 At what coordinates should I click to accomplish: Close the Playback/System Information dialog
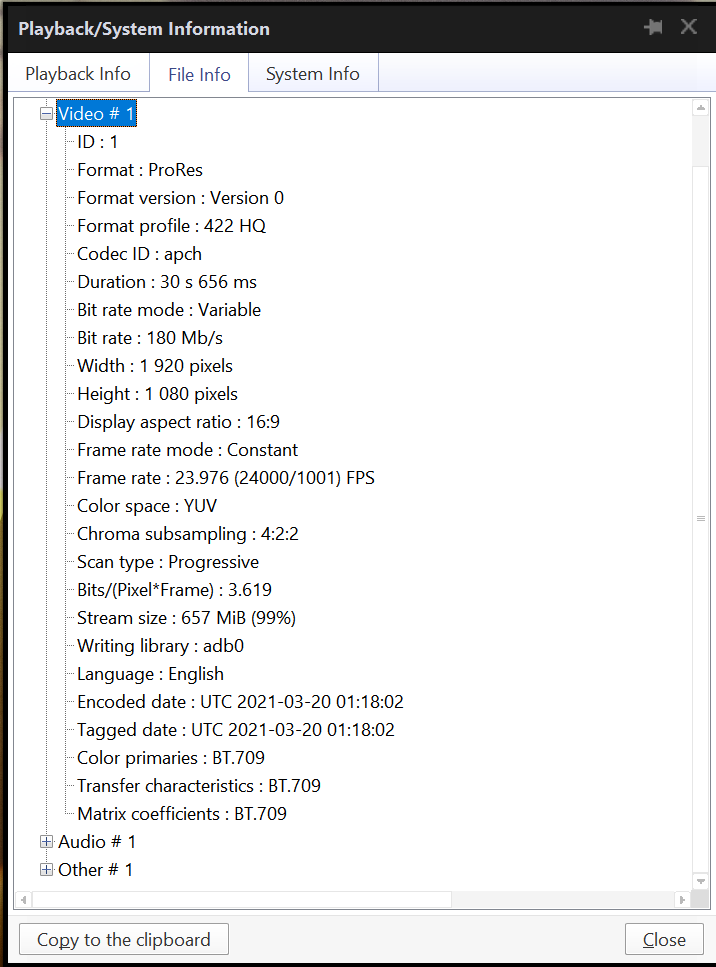coord(689,27)
